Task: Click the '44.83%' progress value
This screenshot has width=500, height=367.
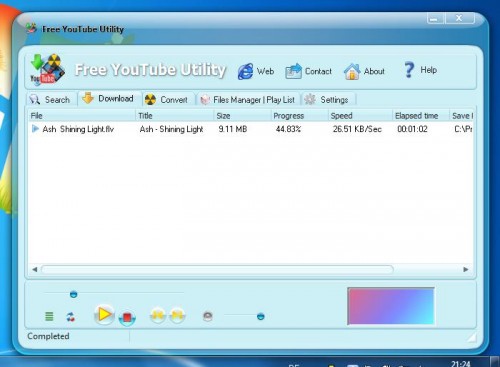Action: point(288,129)
